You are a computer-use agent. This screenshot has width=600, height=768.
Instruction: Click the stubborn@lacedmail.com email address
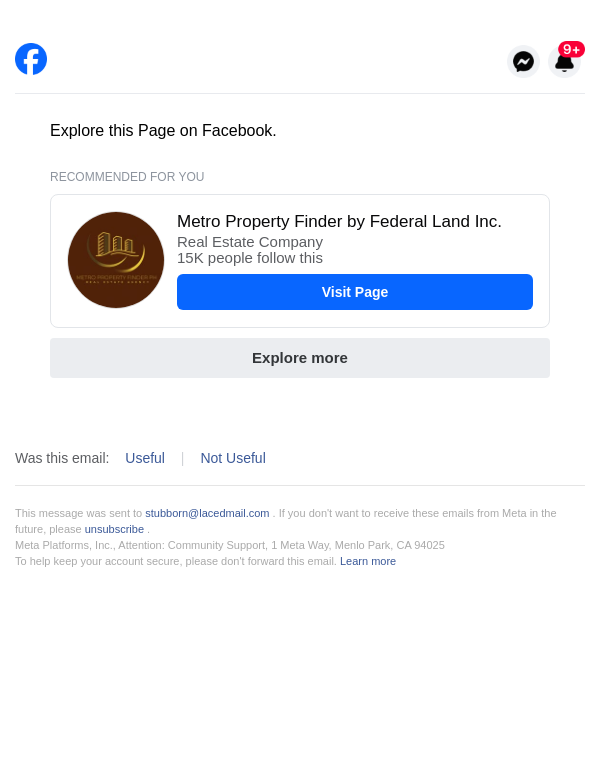point(207,513)
